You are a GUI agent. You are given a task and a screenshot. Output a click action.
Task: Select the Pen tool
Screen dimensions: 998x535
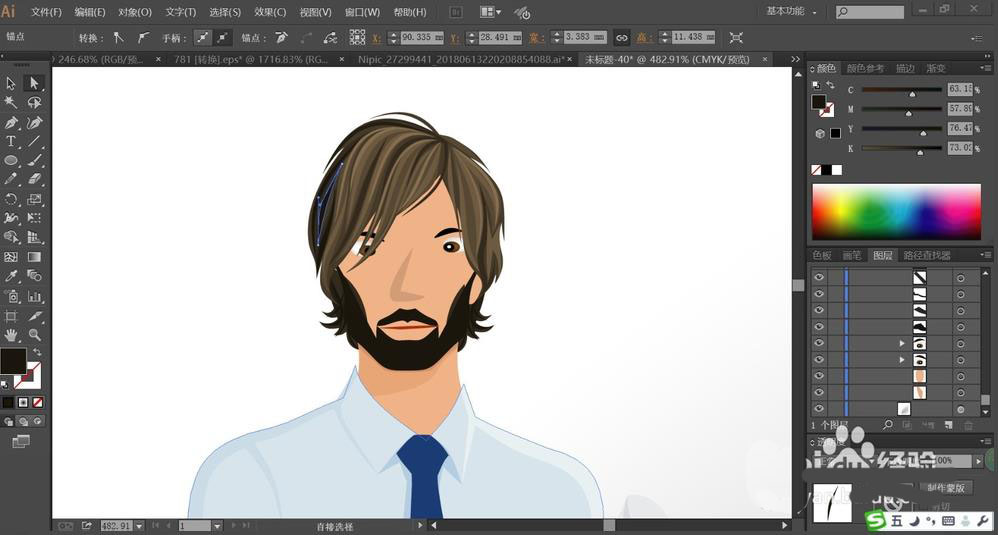pyautogui.click(x=11, y=122)
